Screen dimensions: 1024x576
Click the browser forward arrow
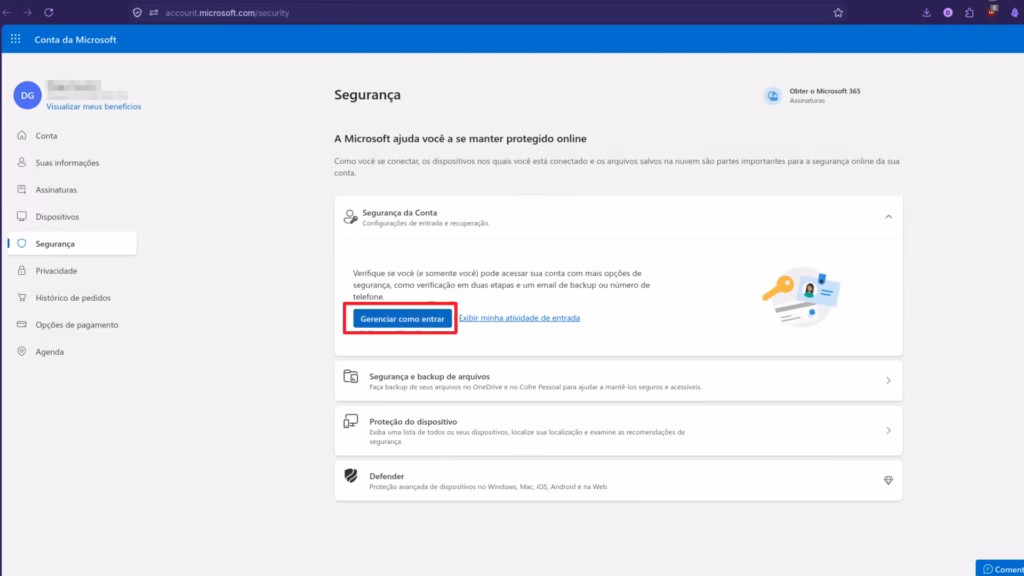[x=27, y=12]
